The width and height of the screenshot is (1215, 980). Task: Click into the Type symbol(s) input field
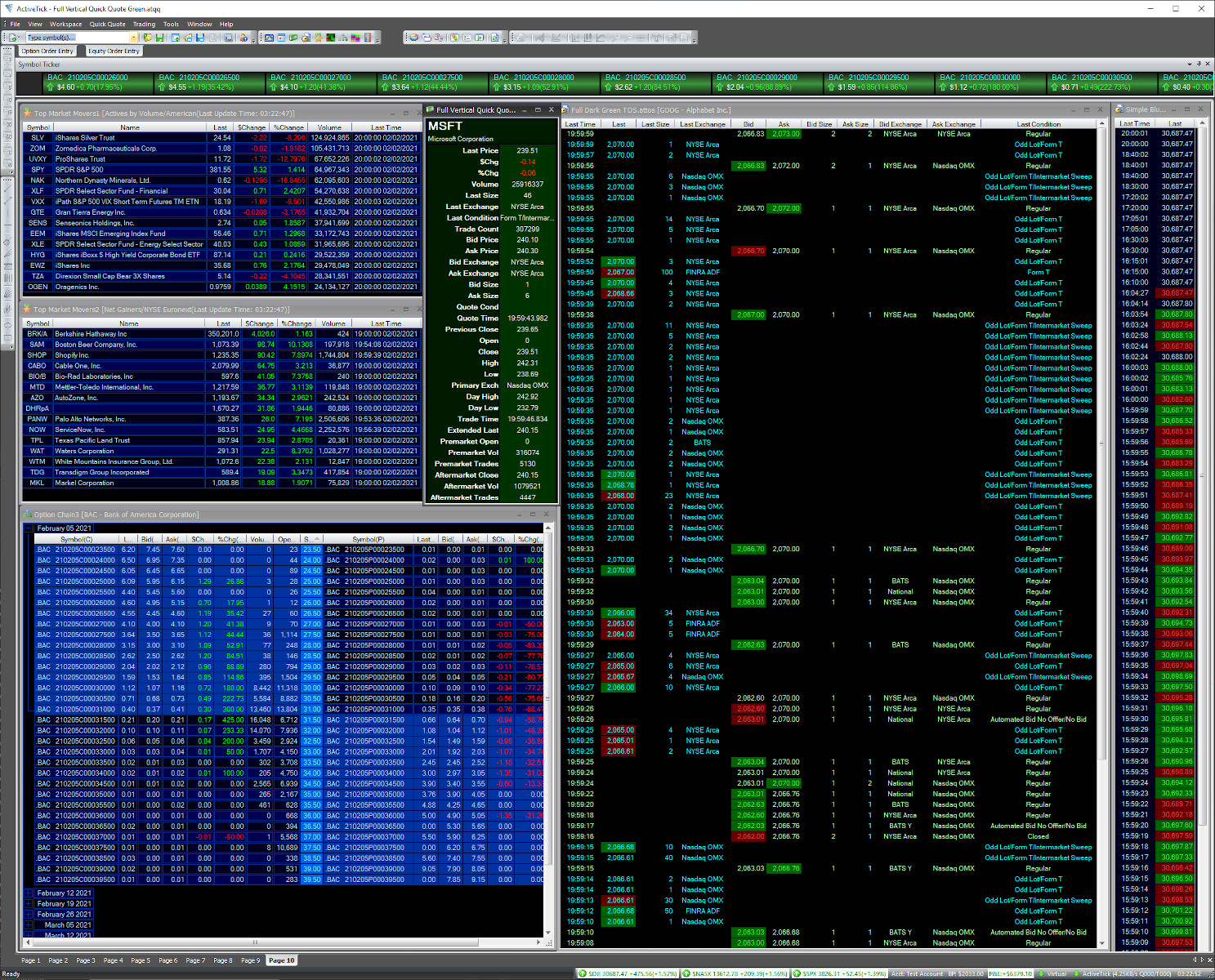[x=77, y=38]
